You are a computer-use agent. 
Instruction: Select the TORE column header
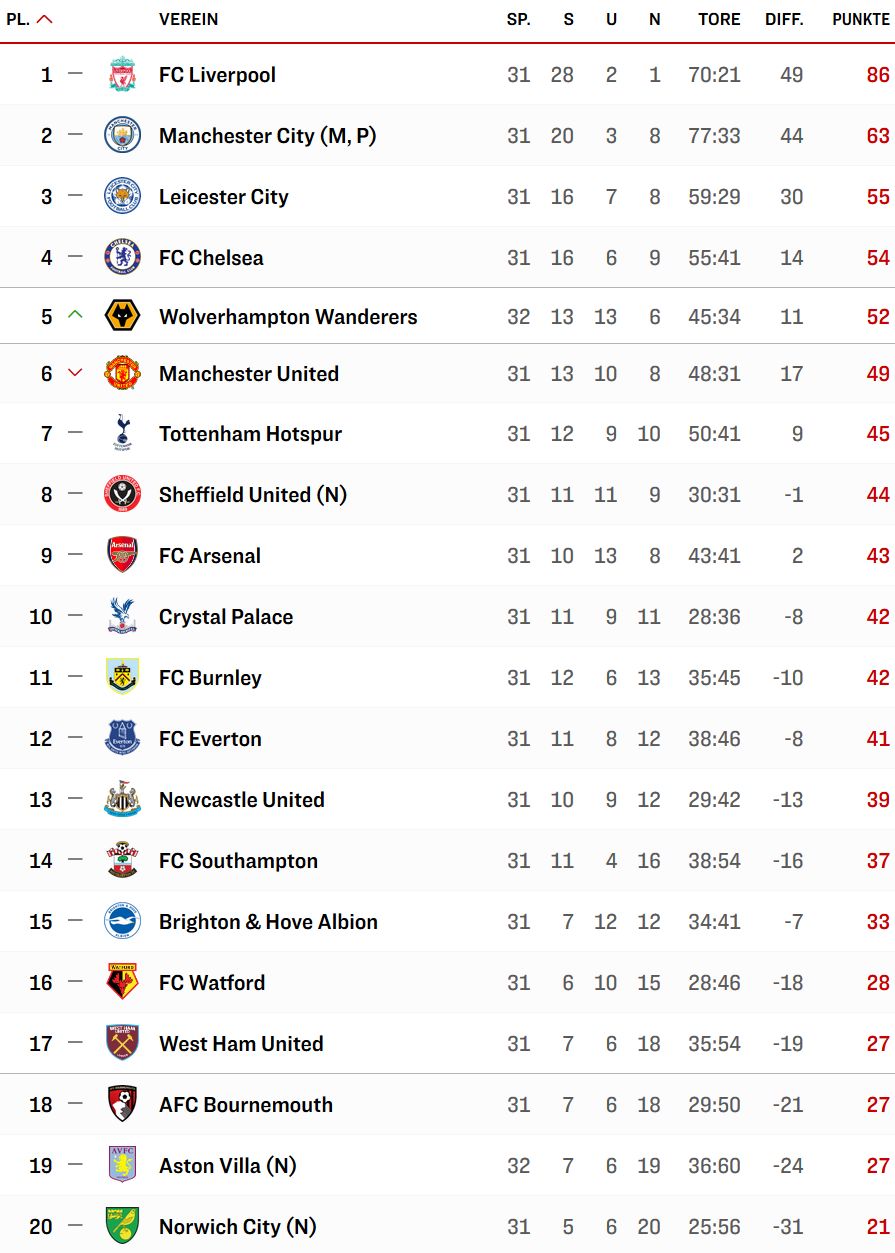click(x=720, y=19)
